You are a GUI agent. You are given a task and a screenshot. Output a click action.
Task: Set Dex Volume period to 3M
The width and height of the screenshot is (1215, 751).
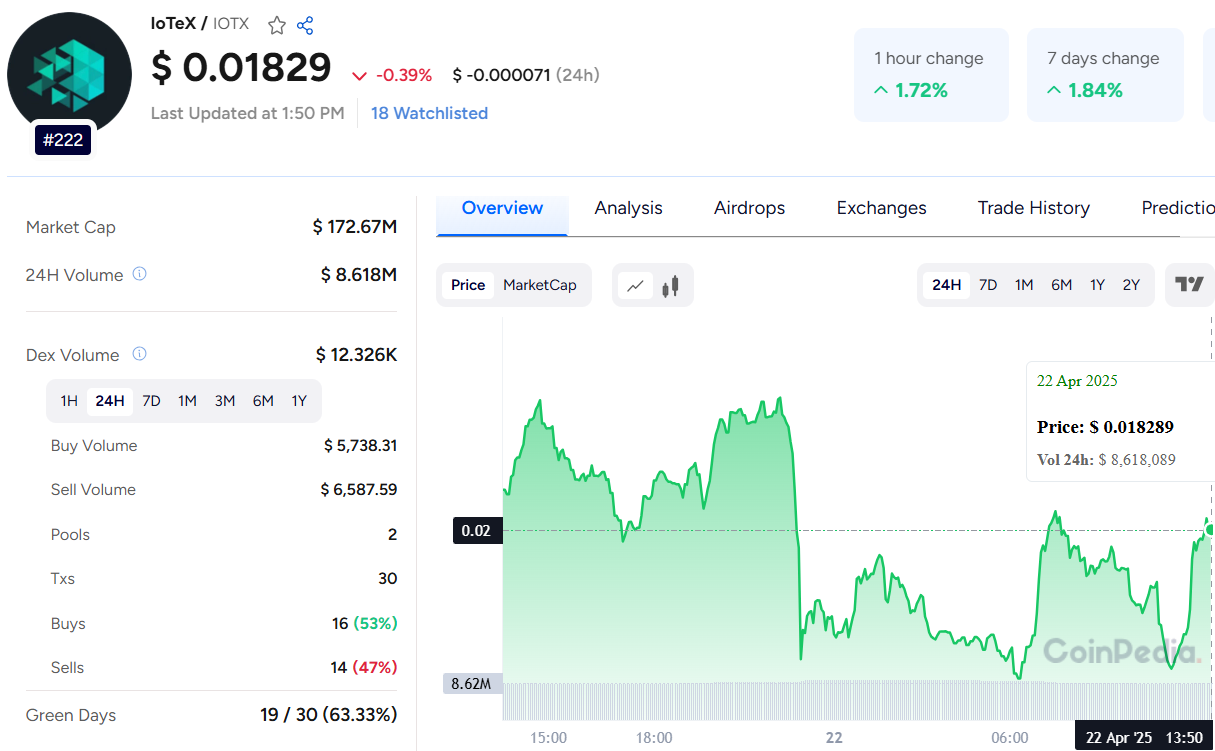225,401
